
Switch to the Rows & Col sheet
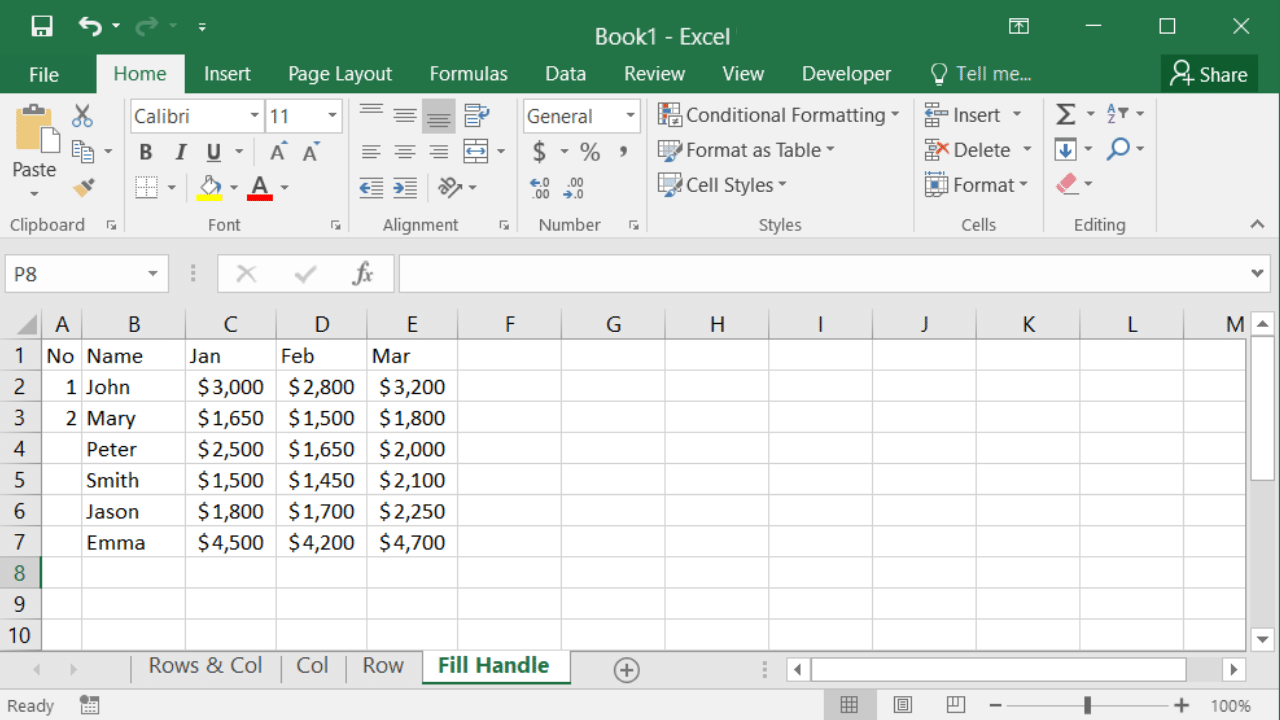(x=205, y=666)
